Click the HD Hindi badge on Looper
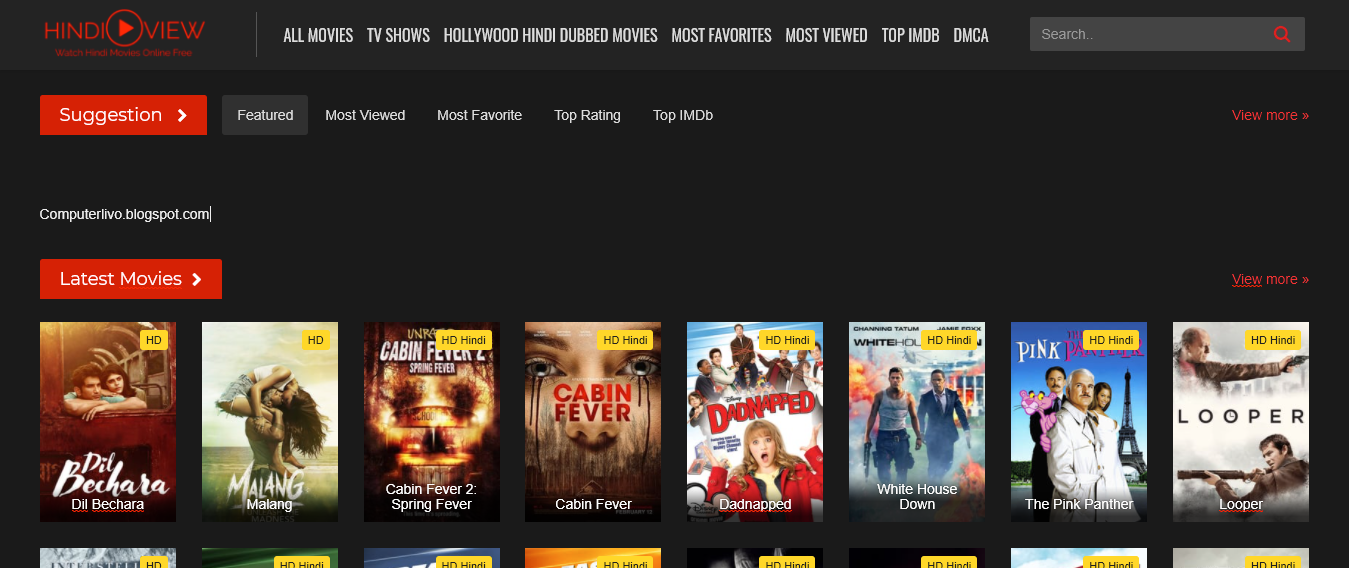1349x568 pixels. pos(1273,340)
